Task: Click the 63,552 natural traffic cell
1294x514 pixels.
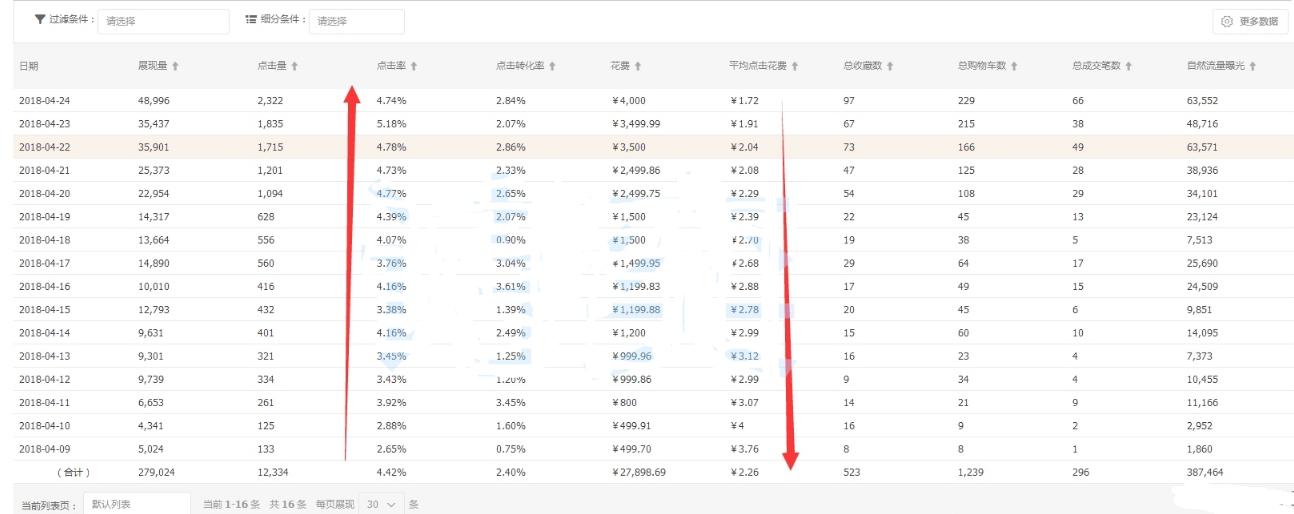Action: pyautogui.click(x=1203, y=101)
